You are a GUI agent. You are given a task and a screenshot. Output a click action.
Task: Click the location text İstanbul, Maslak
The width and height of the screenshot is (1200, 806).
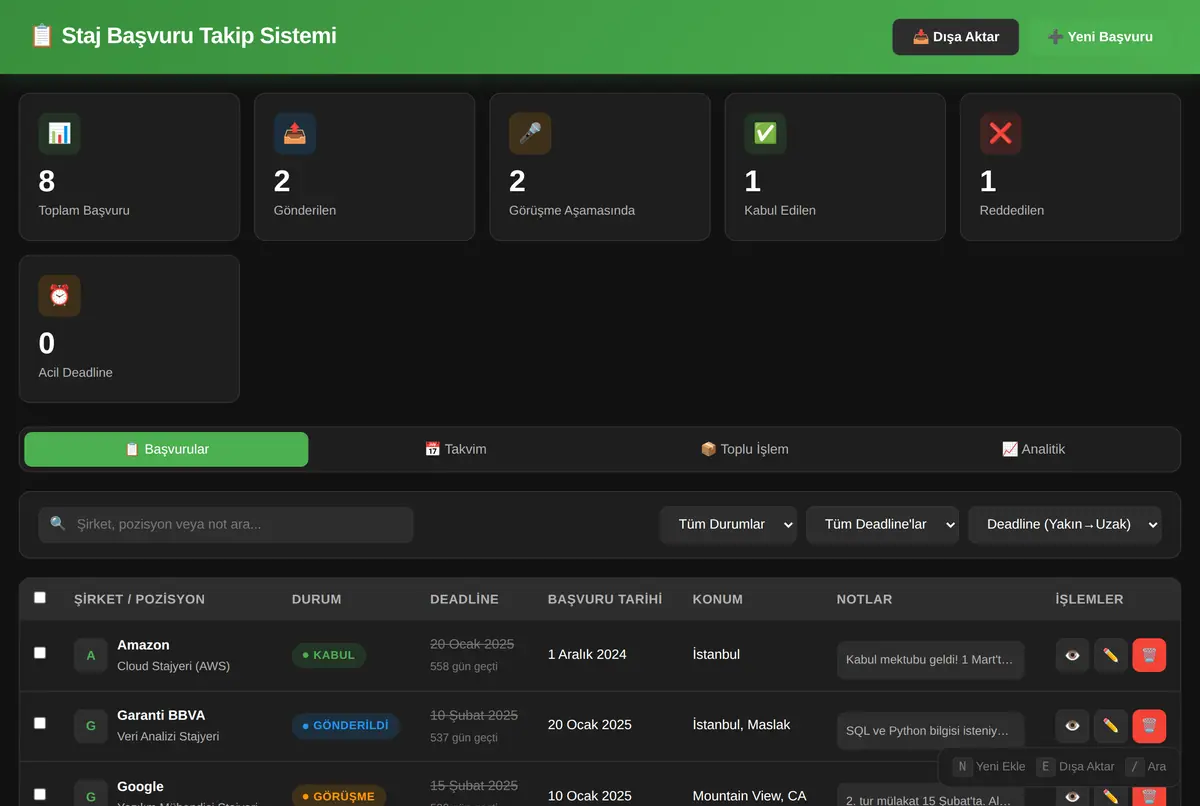pos(741,725)
